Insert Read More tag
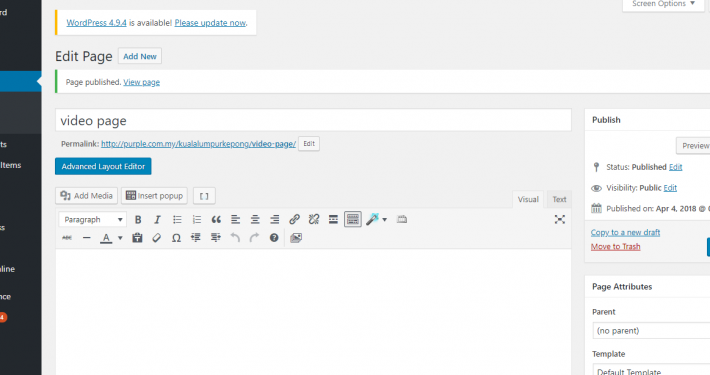 pyautogui.click(x=333, y=220)
